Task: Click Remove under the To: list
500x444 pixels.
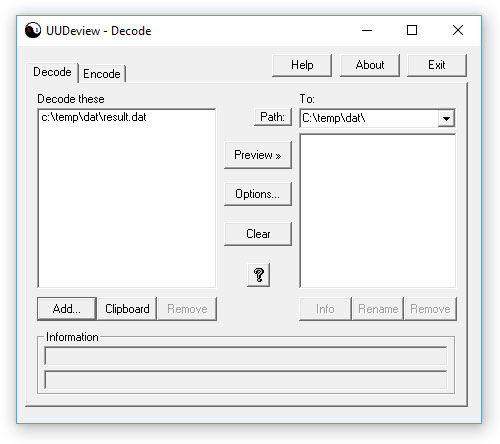Action: [430, 309]
